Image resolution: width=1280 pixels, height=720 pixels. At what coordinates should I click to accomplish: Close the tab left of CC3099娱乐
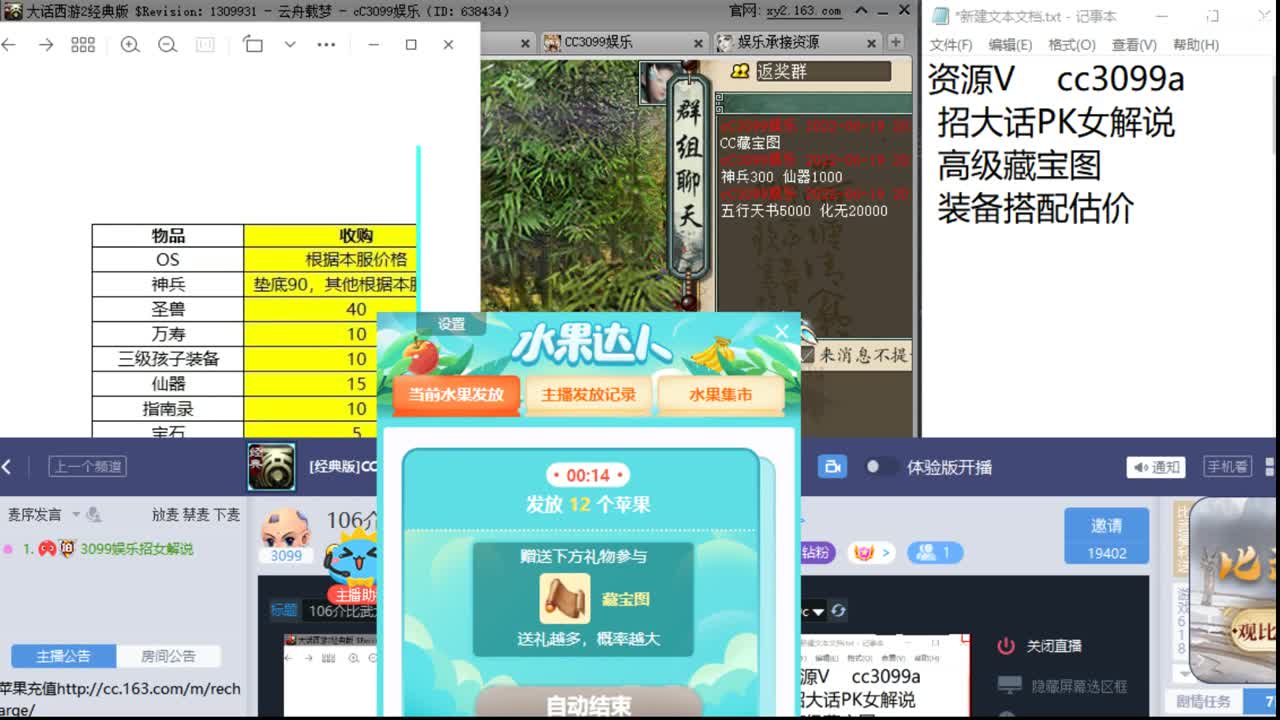[525, 43]
